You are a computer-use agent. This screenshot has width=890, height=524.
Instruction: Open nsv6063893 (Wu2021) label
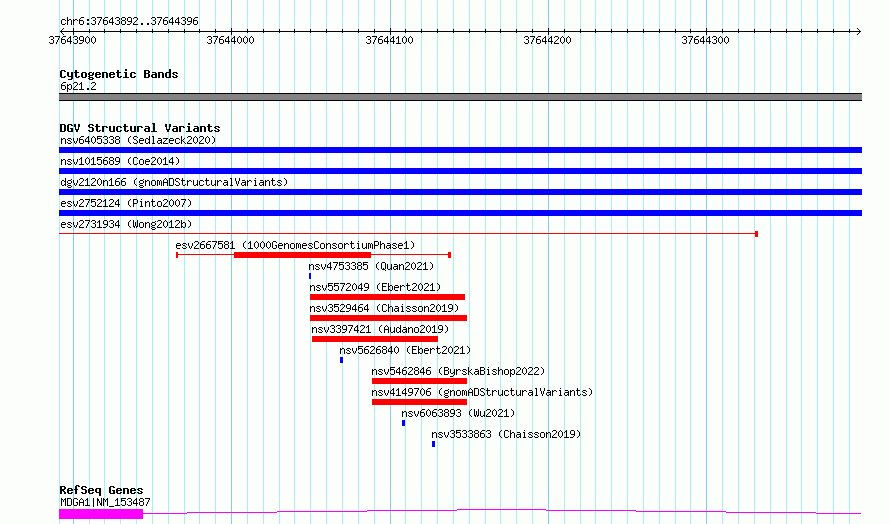458,413
